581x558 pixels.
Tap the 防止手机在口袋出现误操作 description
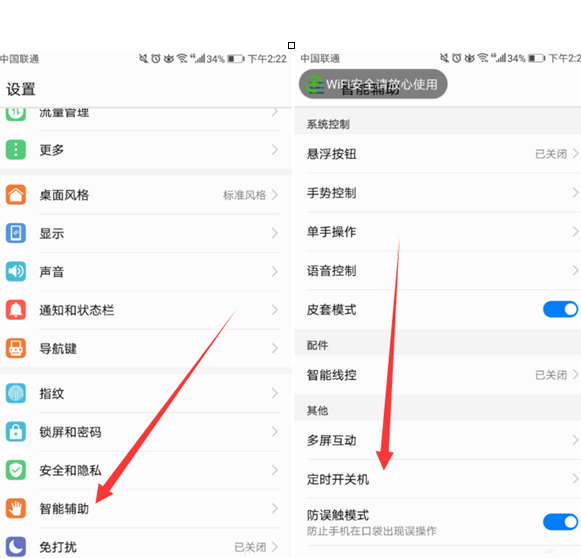click(x=371, y=531)
